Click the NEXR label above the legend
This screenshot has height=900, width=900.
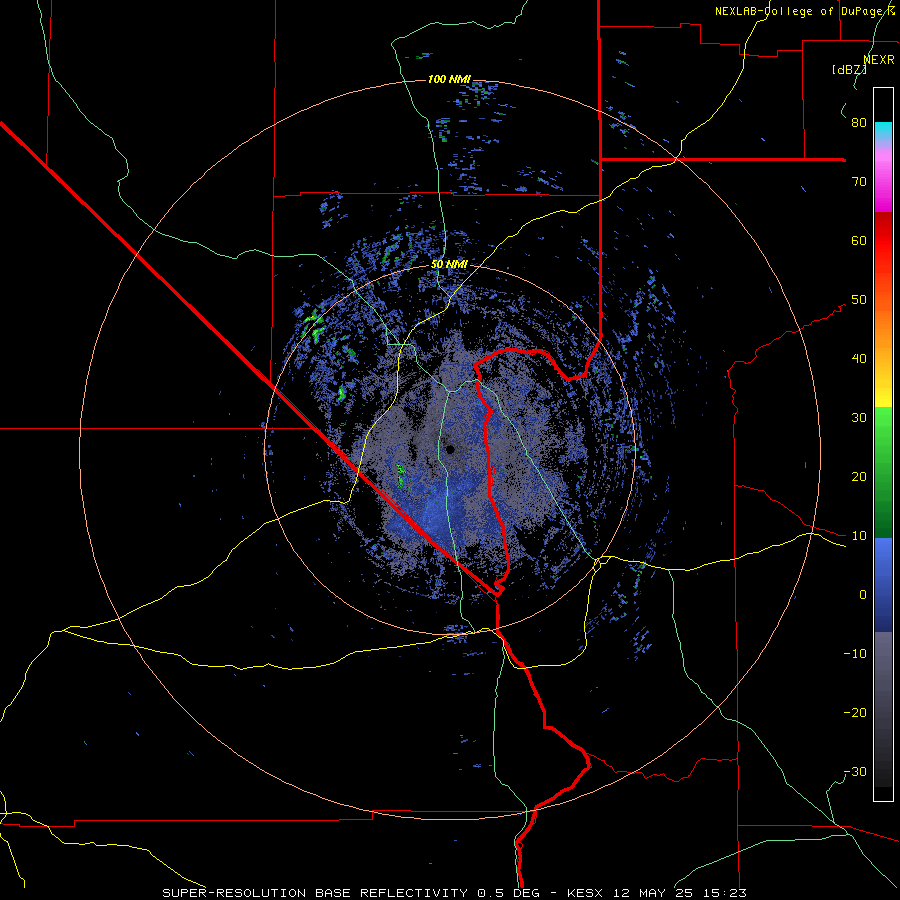coord(879,60)
